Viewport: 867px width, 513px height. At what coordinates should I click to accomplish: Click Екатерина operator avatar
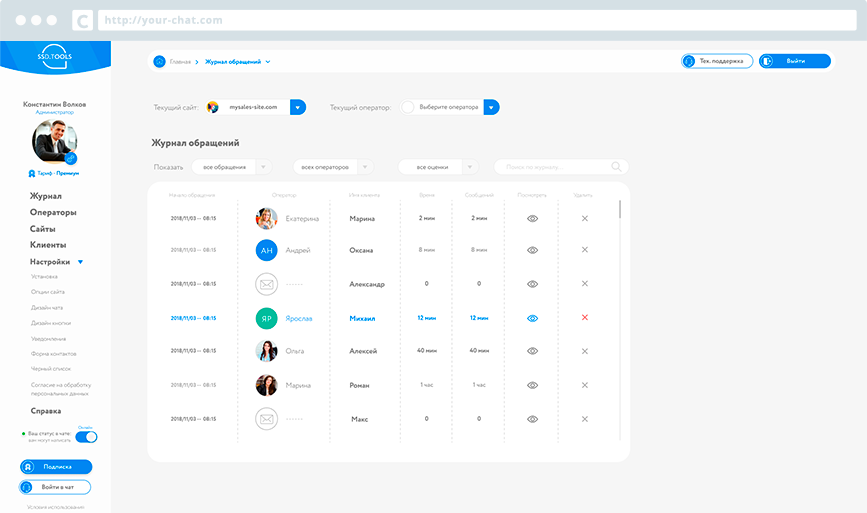pos(267,218)
